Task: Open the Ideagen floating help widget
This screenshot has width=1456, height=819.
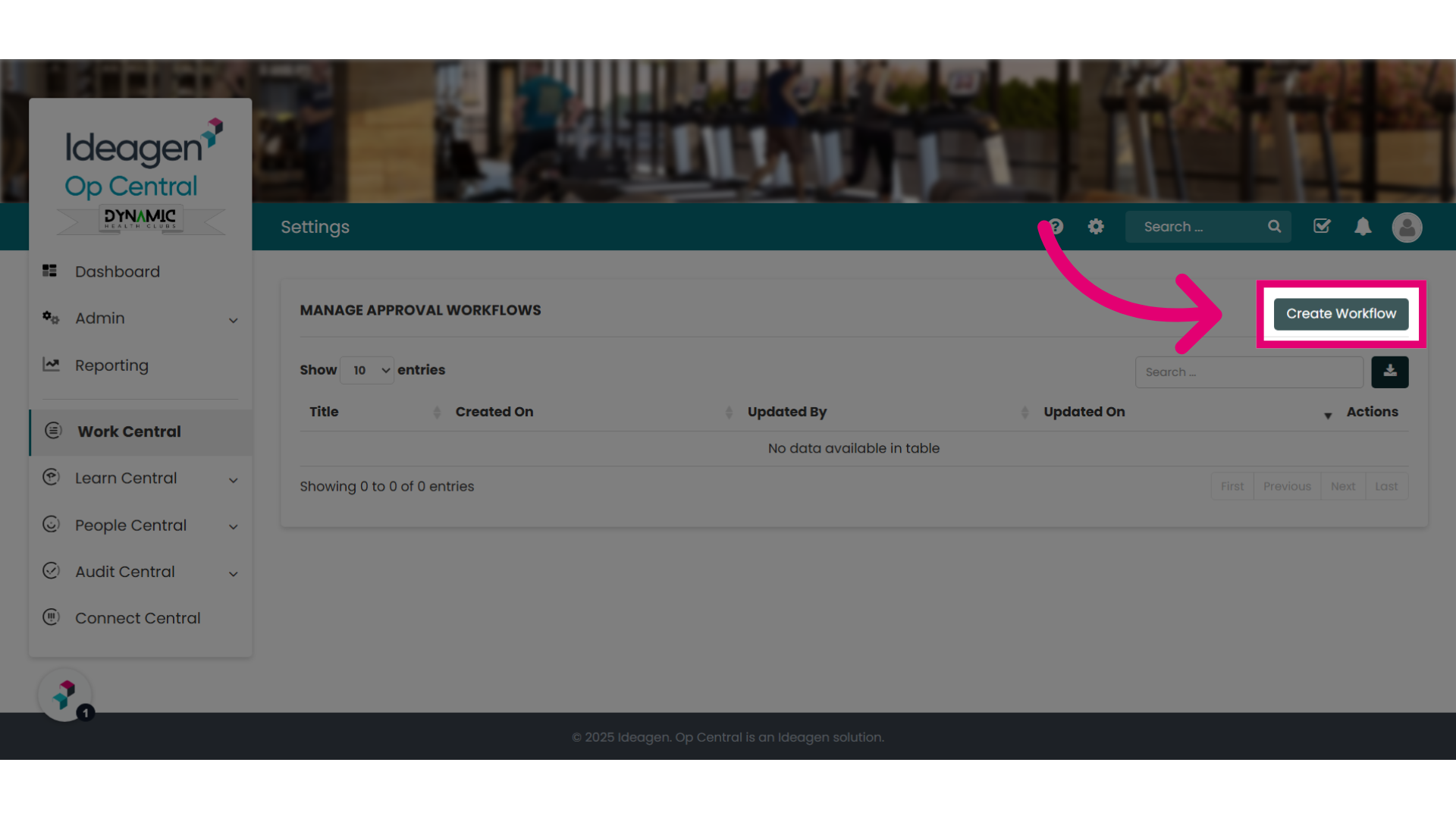Action: [x=65, y=695]
